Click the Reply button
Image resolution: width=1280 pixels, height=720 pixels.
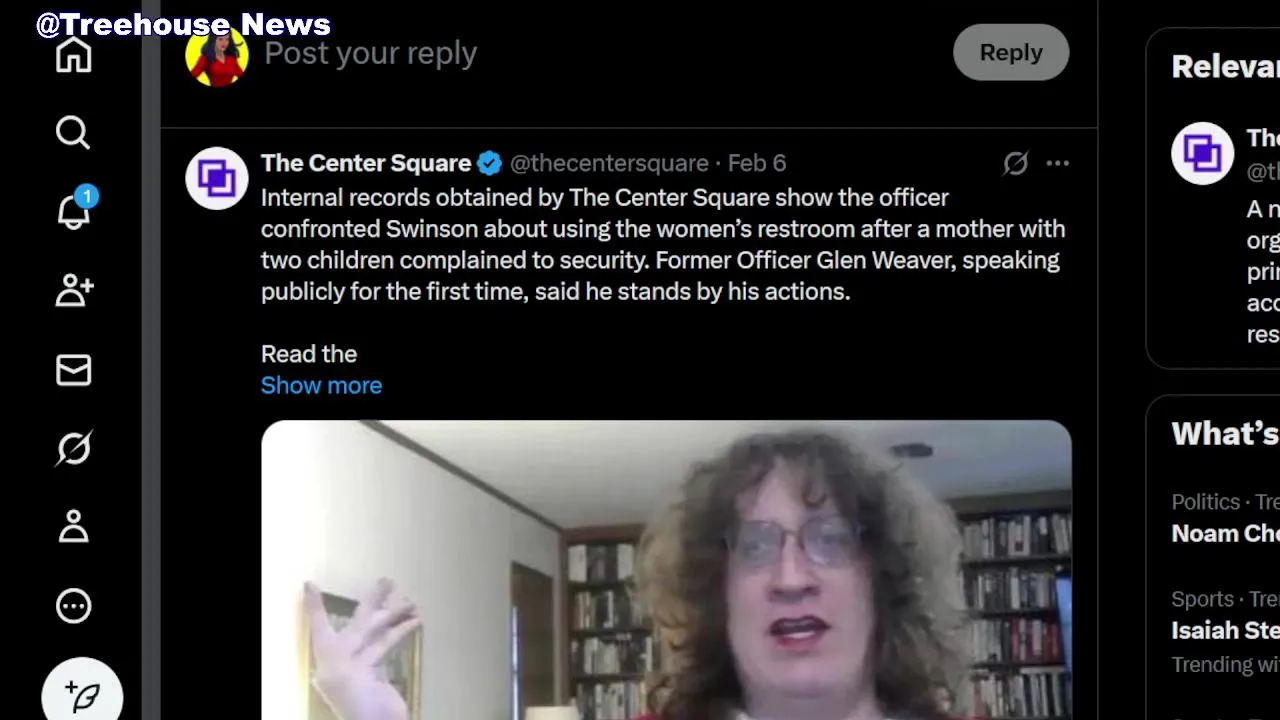1011,52
